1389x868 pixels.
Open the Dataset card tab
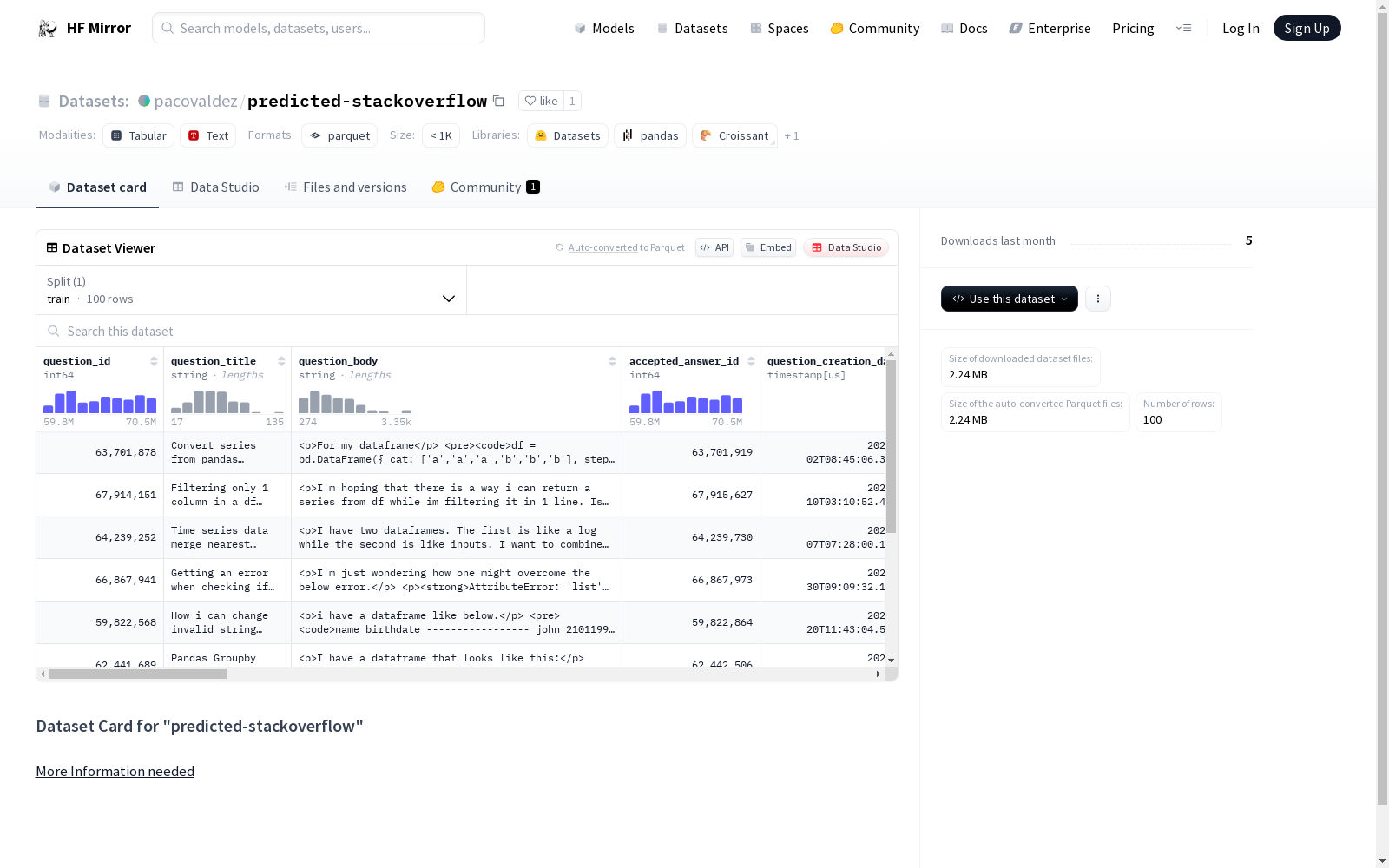(x=97, y=187)
